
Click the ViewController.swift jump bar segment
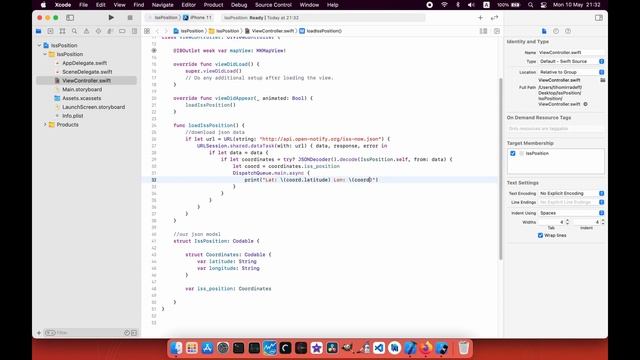tap(269, 31)
